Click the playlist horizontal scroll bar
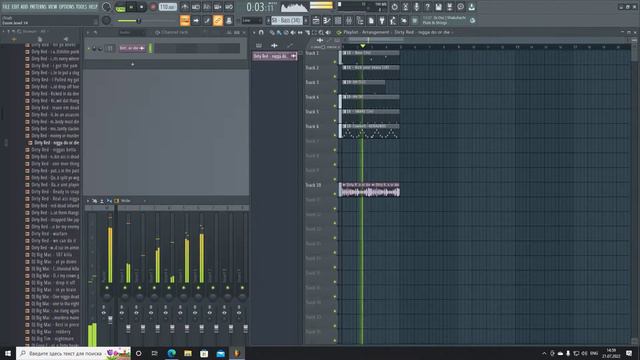 (x=376, y=40)
